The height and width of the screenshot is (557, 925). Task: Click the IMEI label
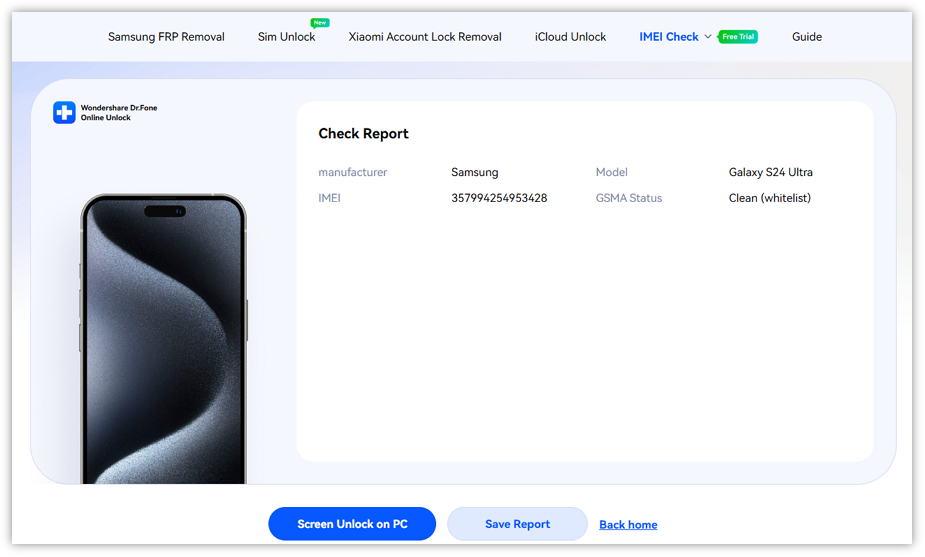[x=329, y=198]
